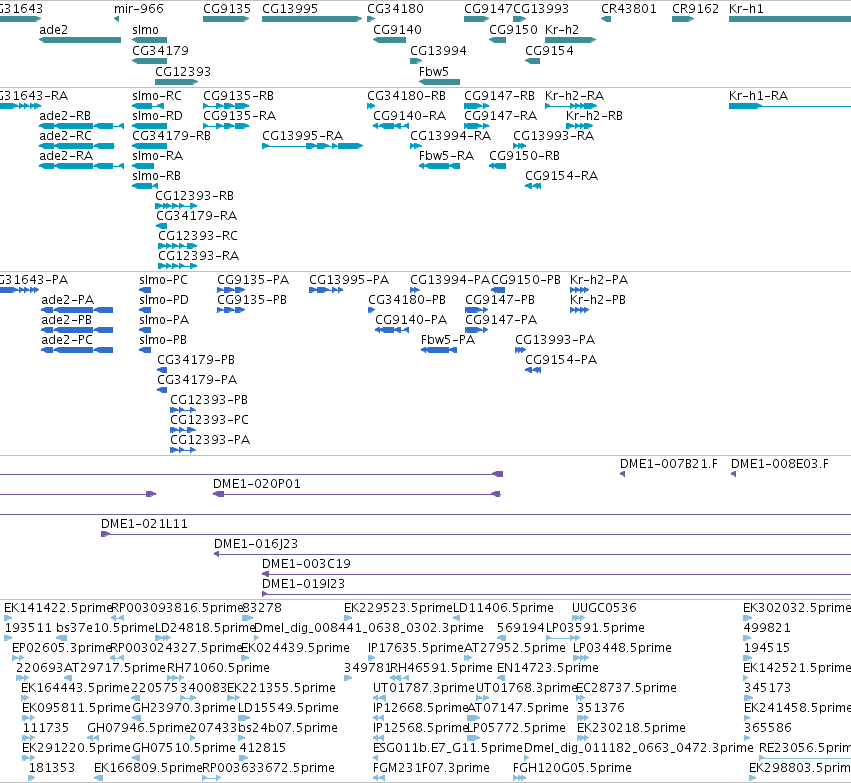This screenshot has height=783, width=851.
Task: Select the CG9150 gene label
Action: click(x=513, y=30)
